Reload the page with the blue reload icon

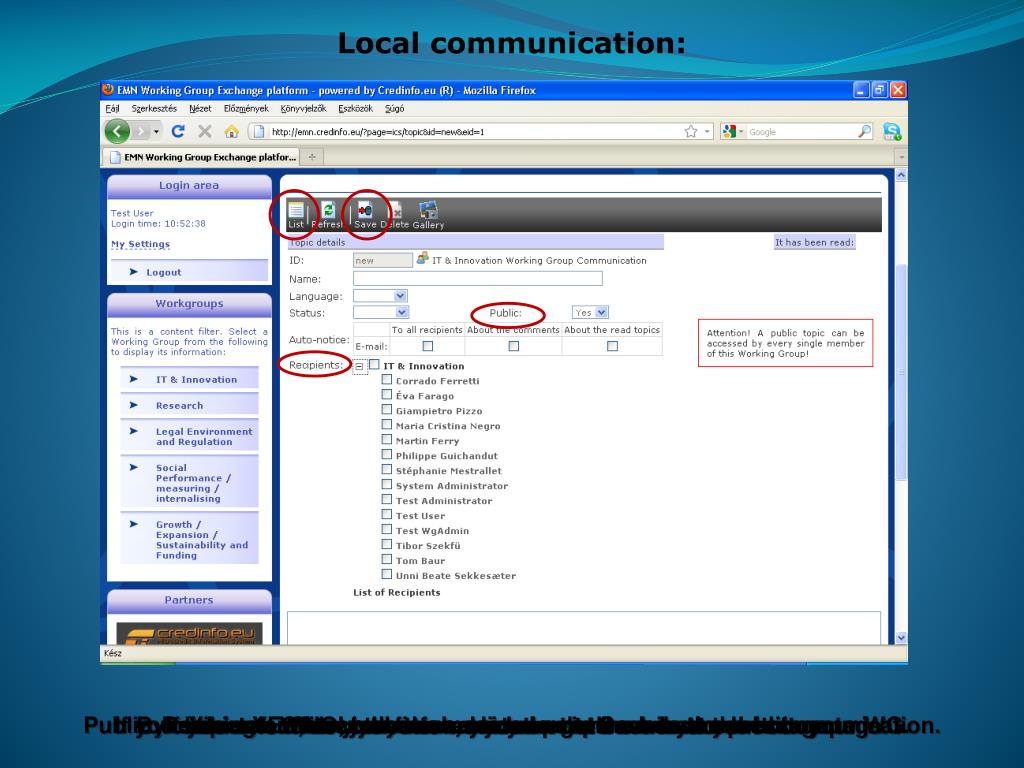(178, 131)
